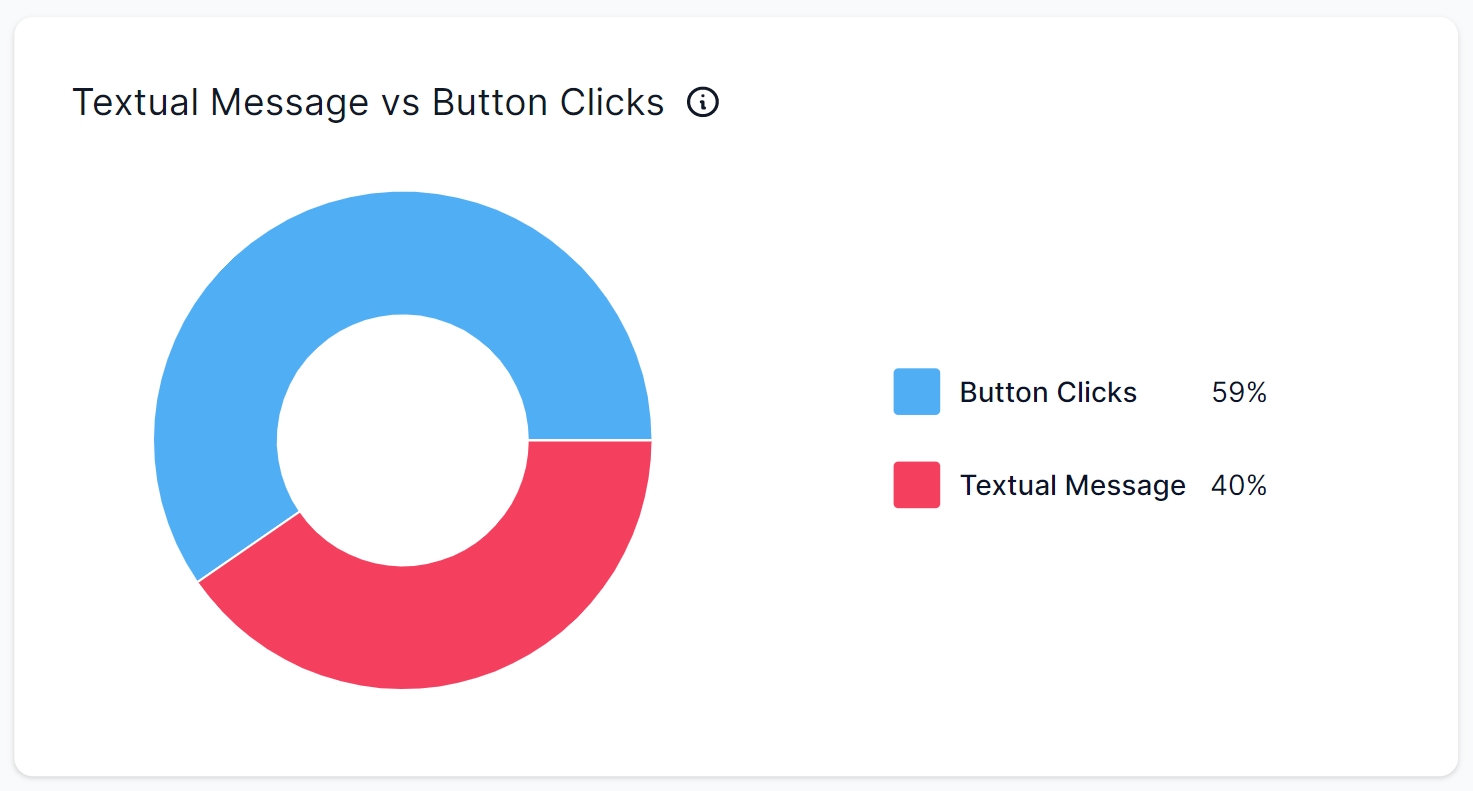Image resolution: width=1473 pixels, height=791 pixels.
Task: Click the word "Button" in the chart heading
Action: (489, 103)
